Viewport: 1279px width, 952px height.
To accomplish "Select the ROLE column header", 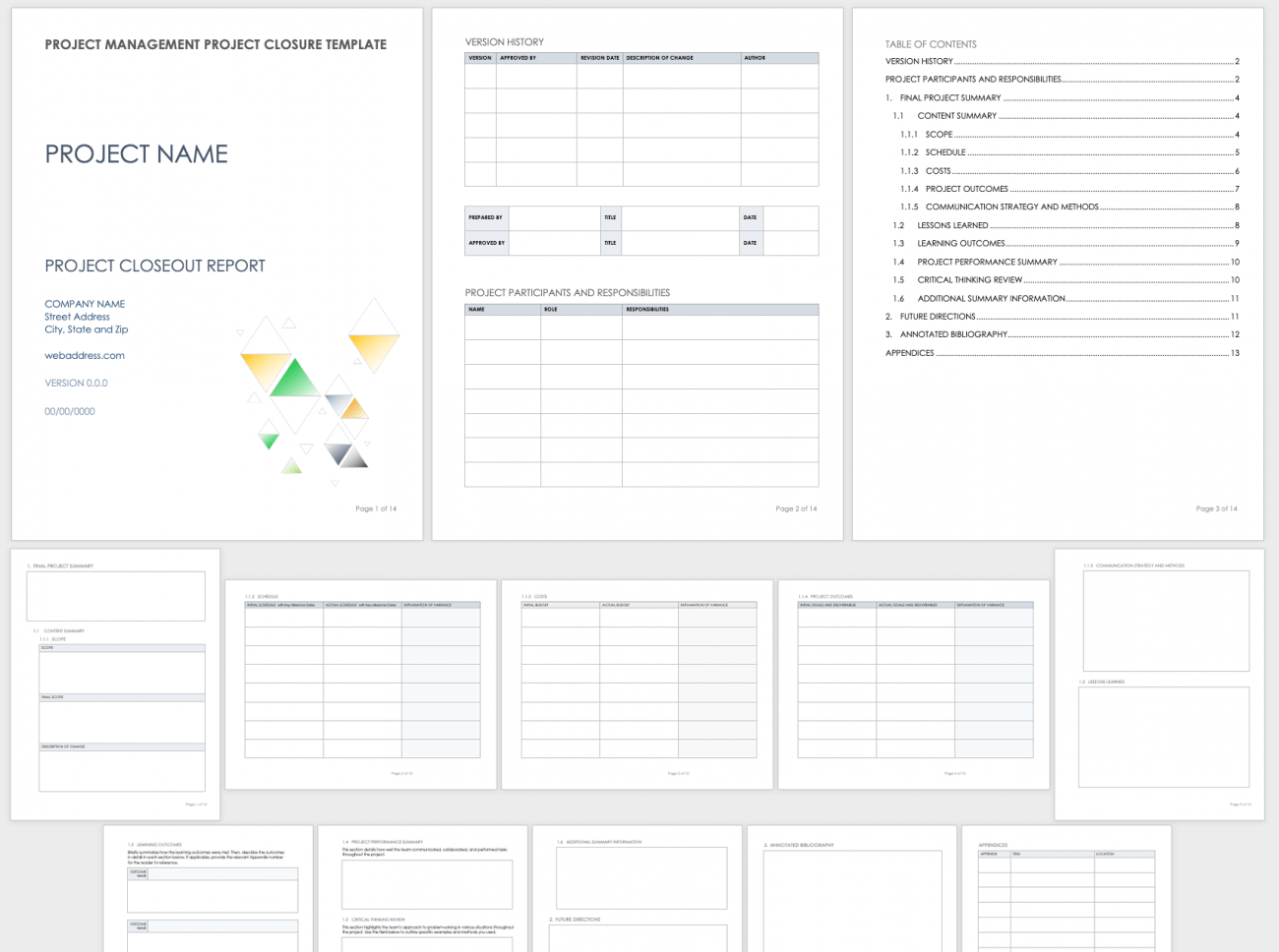I will [x=581, y=309].
